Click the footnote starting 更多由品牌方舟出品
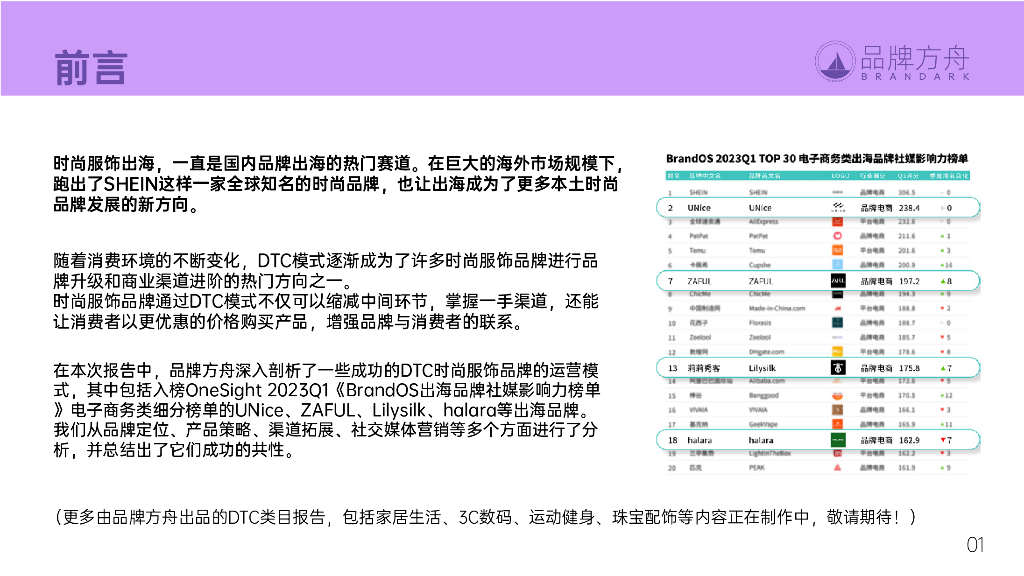1024x576 pixels. (x=486, y=517)
